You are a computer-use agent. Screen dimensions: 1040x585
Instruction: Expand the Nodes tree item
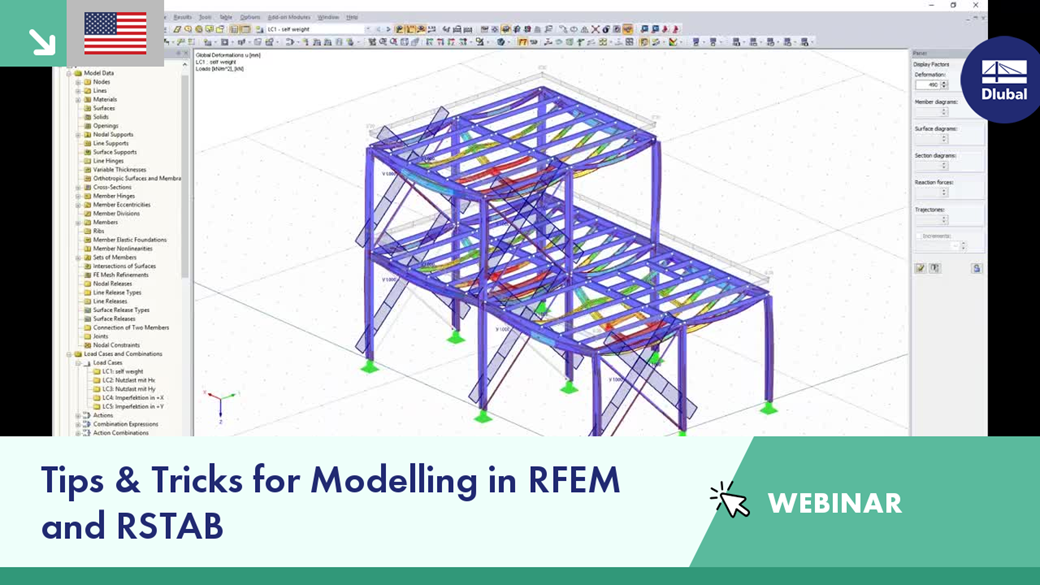click(x=78, y=82)
